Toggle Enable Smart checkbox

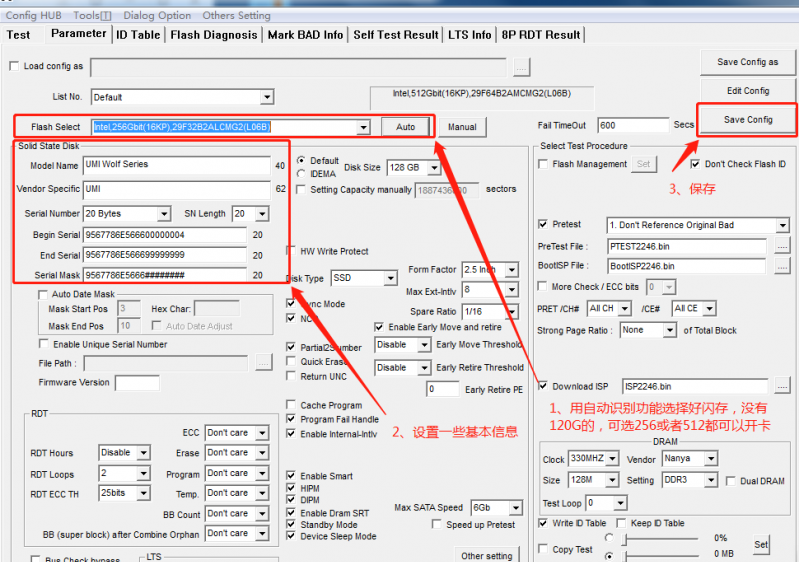point(291,475)
